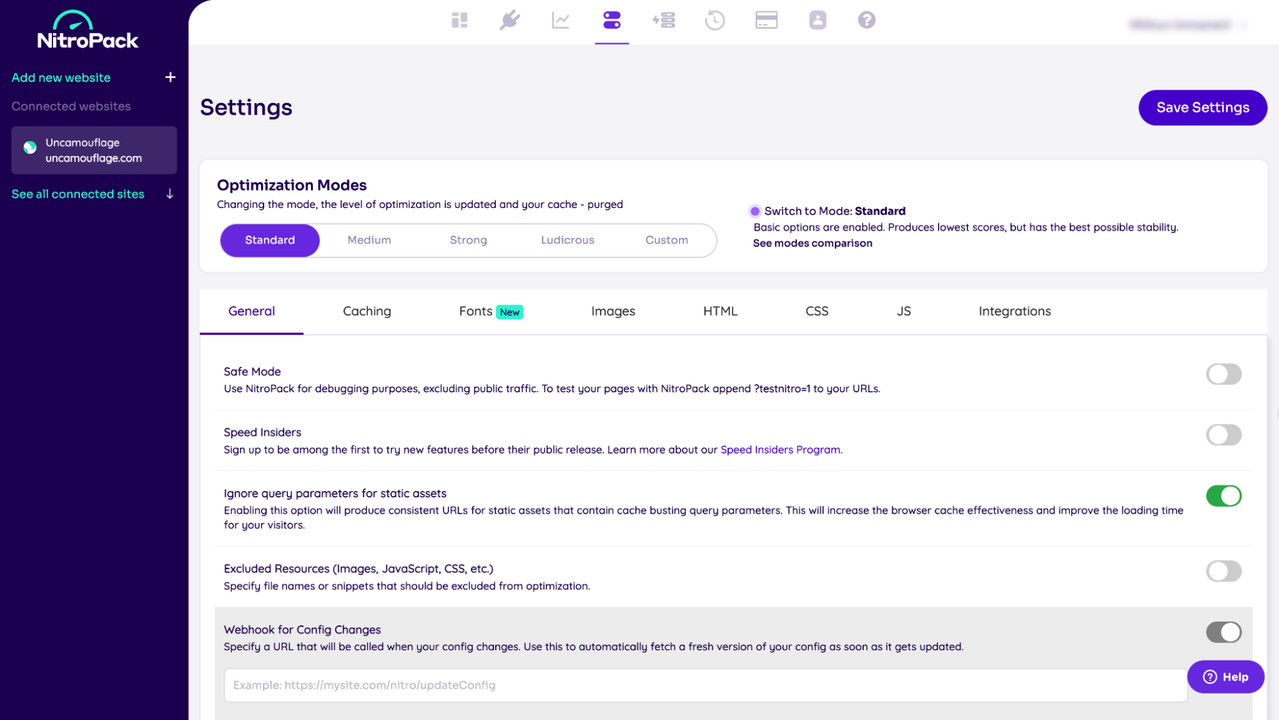
Task: Click the Settings toggles icon in top navigation
Action: coord(612,20)
